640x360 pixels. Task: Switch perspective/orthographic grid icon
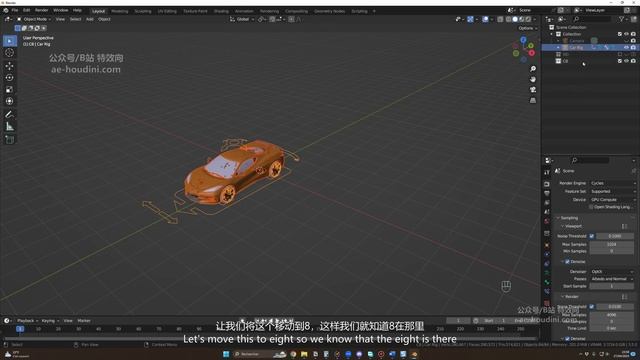click(x=533, y=100)
